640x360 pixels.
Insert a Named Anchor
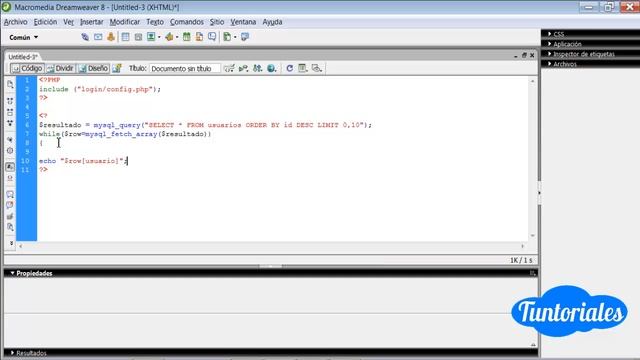111,37
